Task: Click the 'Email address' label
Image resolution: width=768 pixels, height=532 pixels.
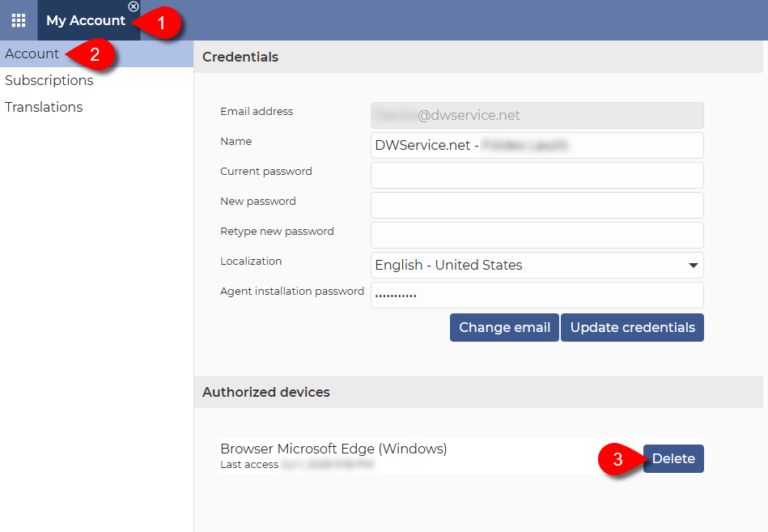Action: [x=257, y=111]
